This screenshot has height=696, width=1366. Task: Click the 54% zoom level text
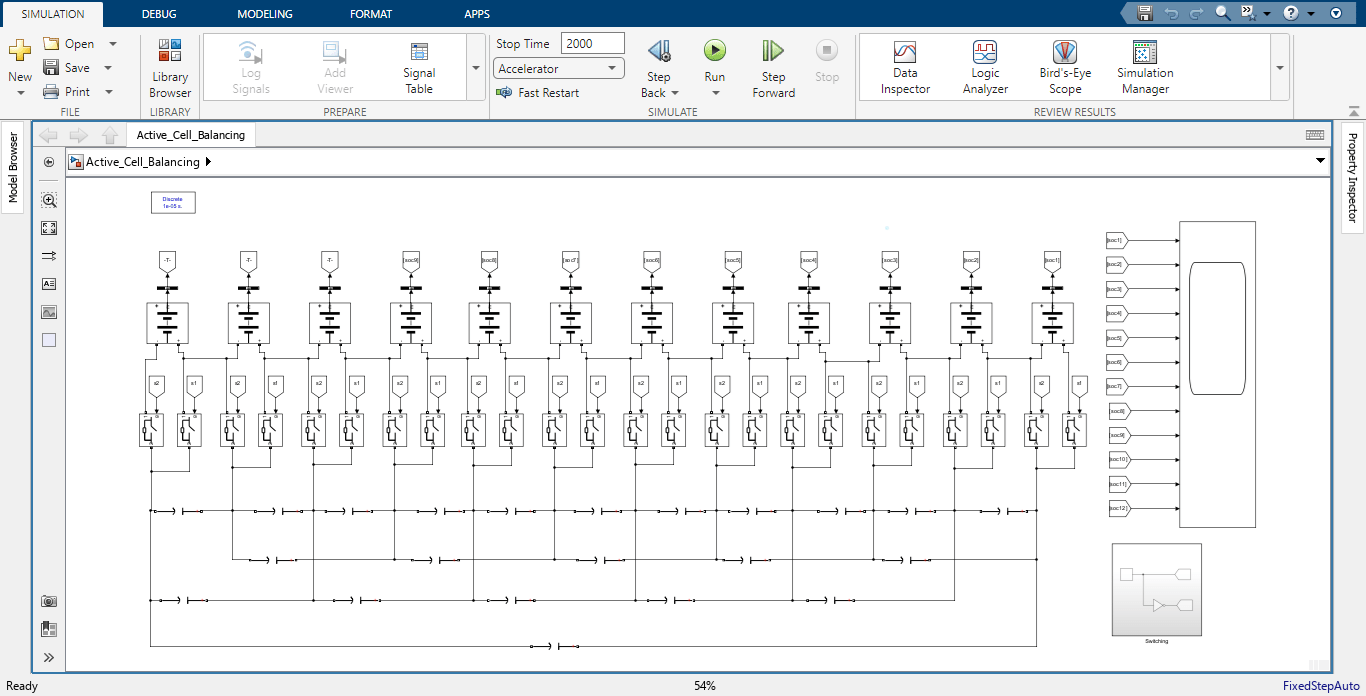pos(705,686)
